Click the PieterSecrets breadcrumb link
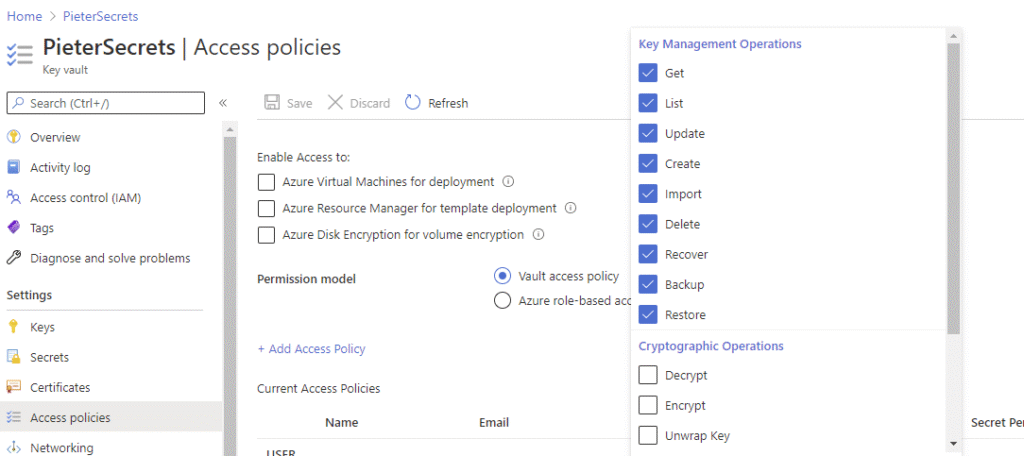 [x=101, y=16]
